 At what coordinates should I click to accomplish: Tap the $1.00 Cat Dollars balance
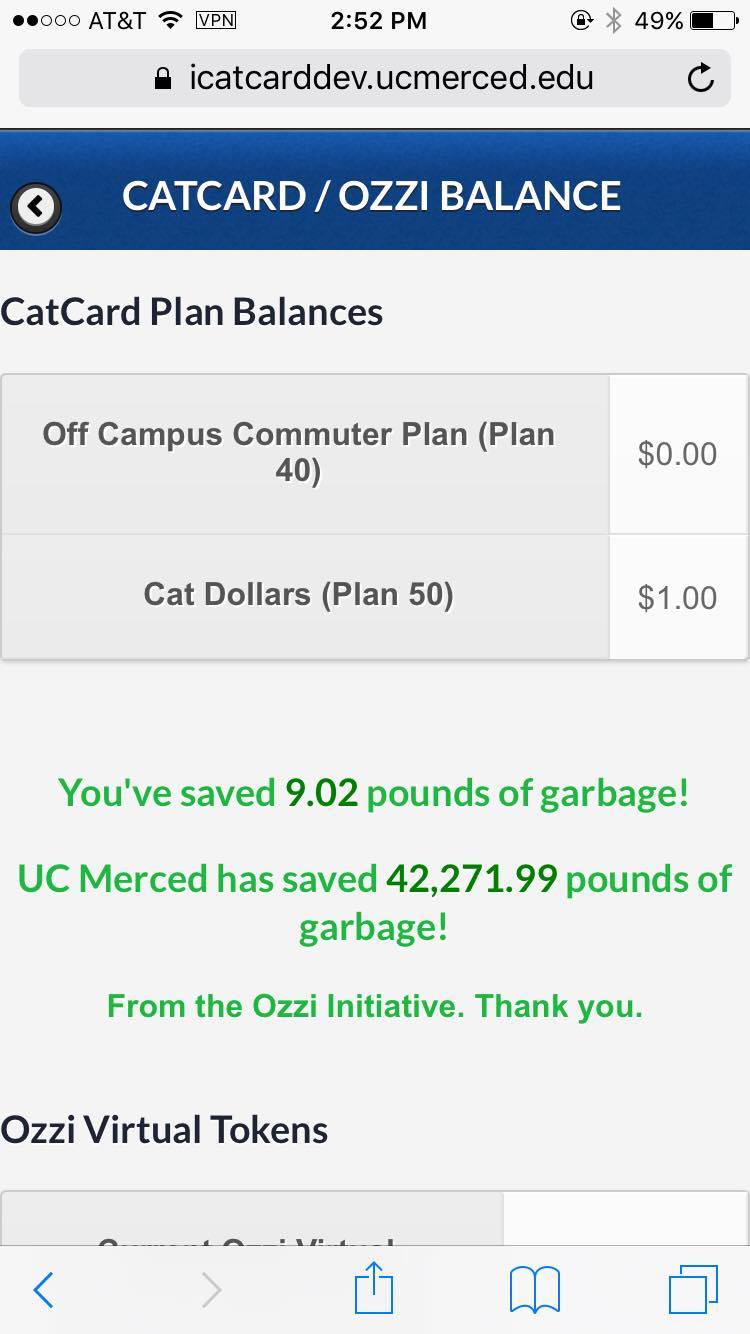[677, 597]
